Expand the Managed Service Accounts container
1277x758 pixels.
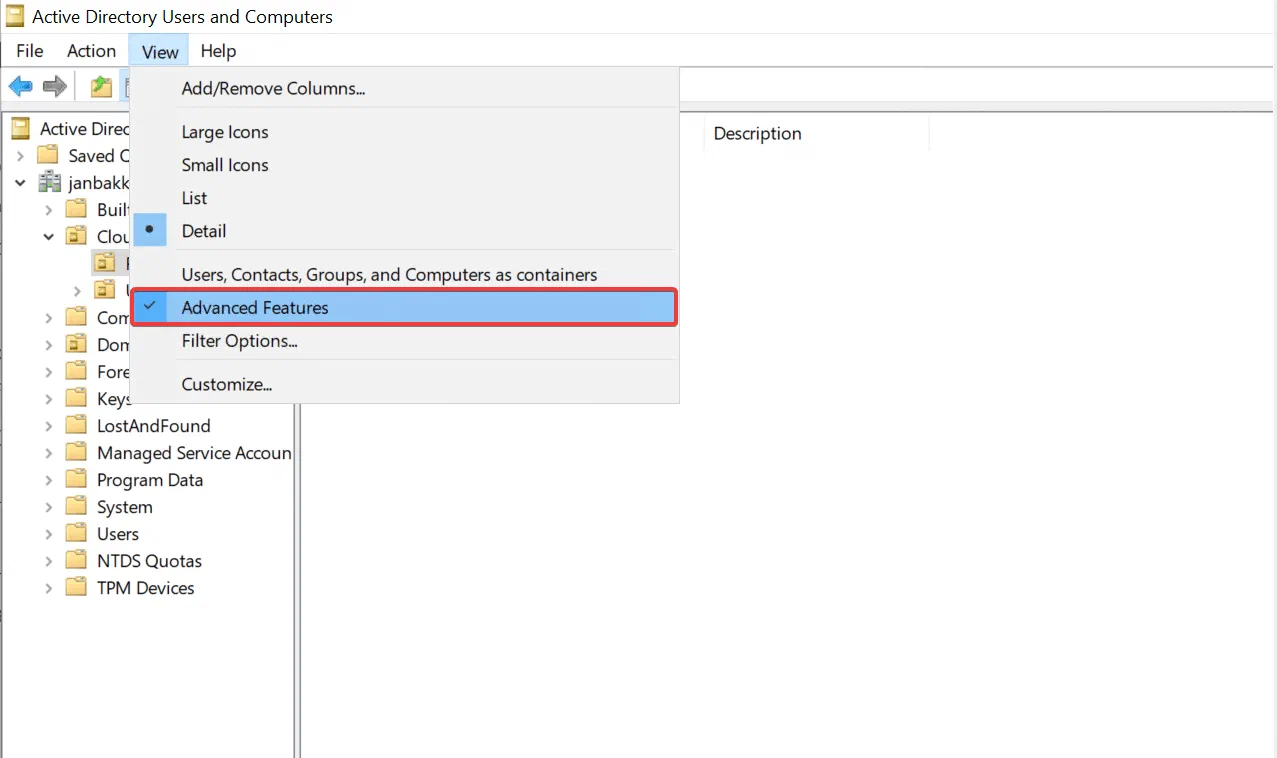coord(48,453)
